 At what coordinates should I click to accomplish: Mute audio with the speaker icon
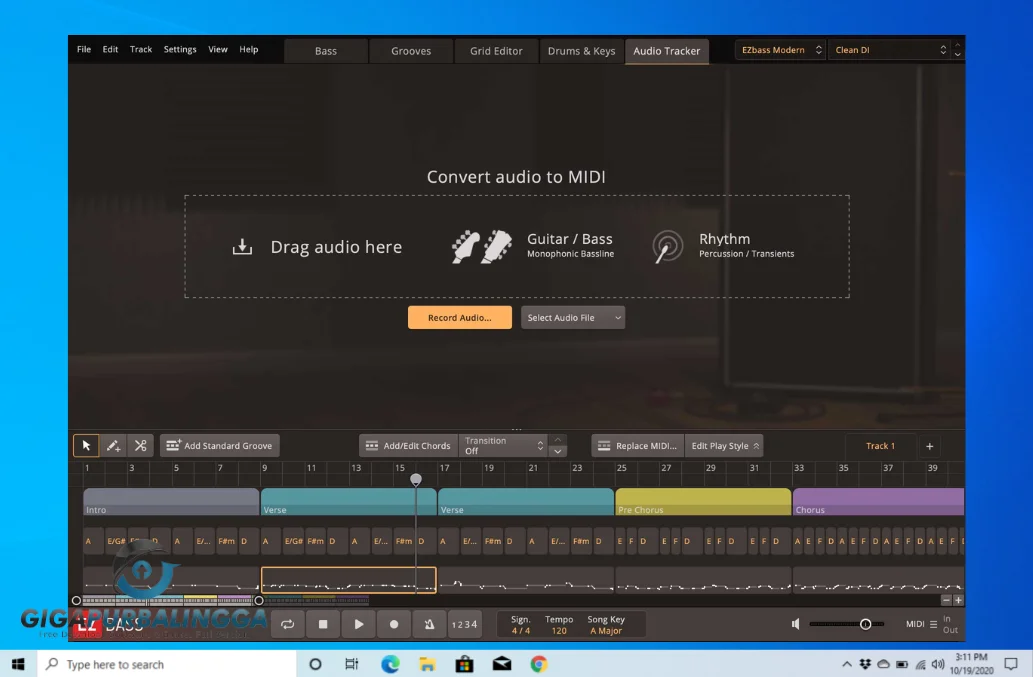coord(796,624)
